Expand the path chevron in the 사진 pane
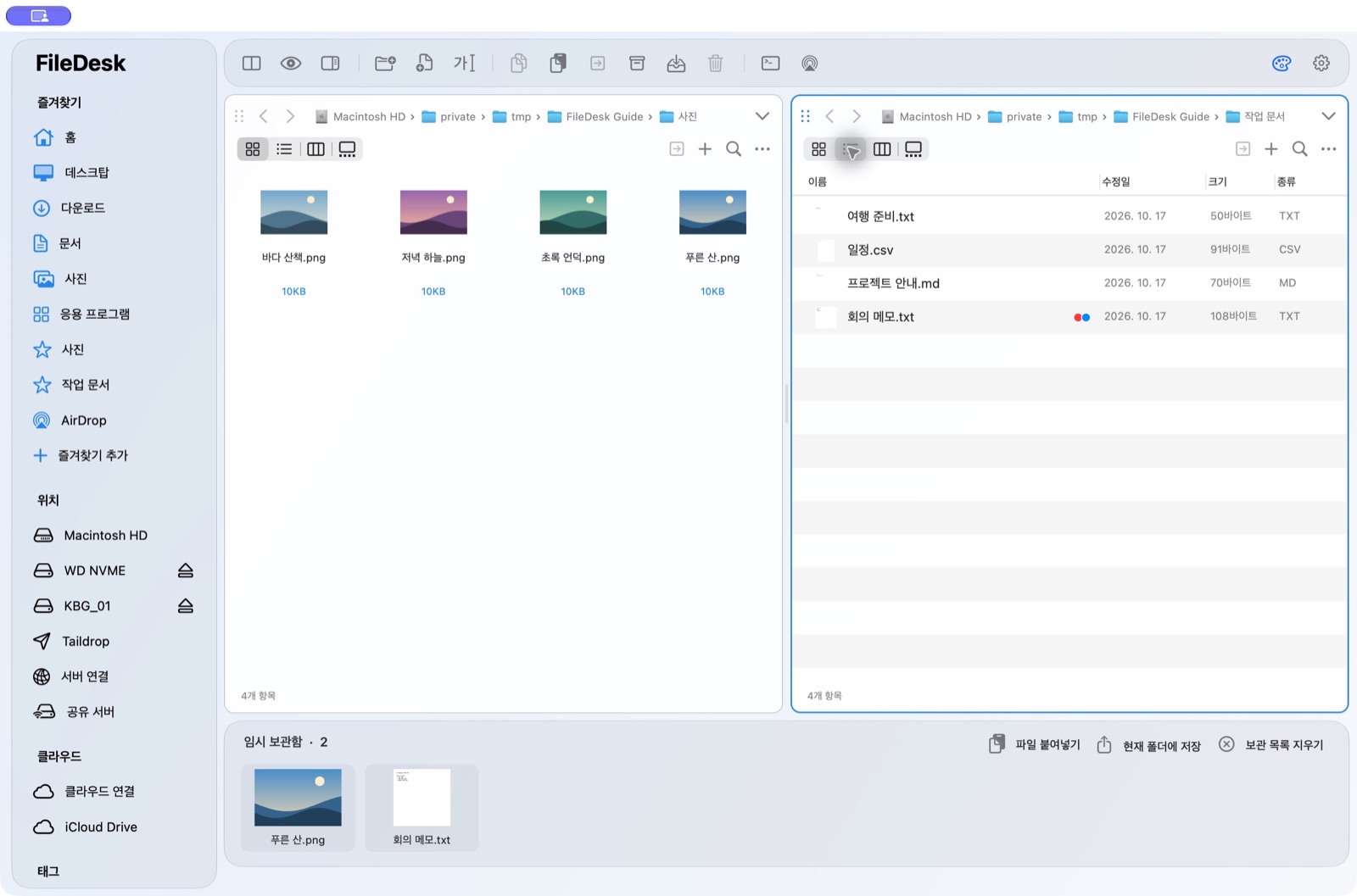The width and height of the screenshot is (1357, 896). (x=762, y=116)
